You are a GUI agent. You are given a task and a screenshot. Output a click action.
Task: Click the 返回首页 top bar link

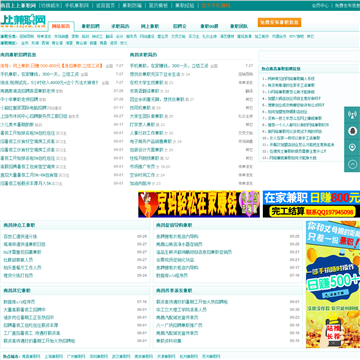(x=105, y=5)
